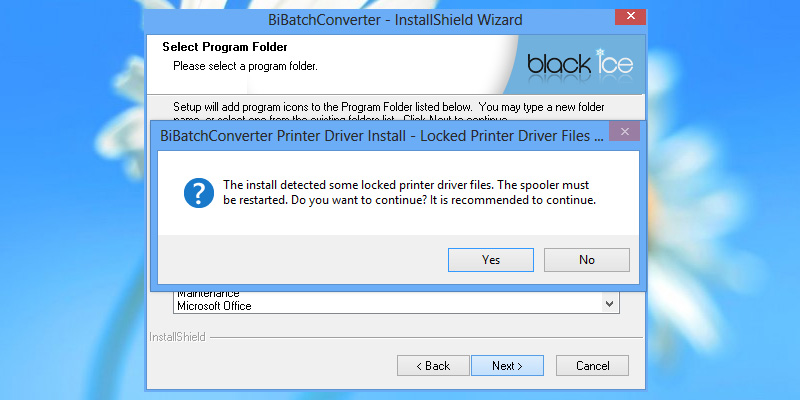Close the InstallShield Wizard window
Viewport: 800px width, 400px height.
pos(629,18)
